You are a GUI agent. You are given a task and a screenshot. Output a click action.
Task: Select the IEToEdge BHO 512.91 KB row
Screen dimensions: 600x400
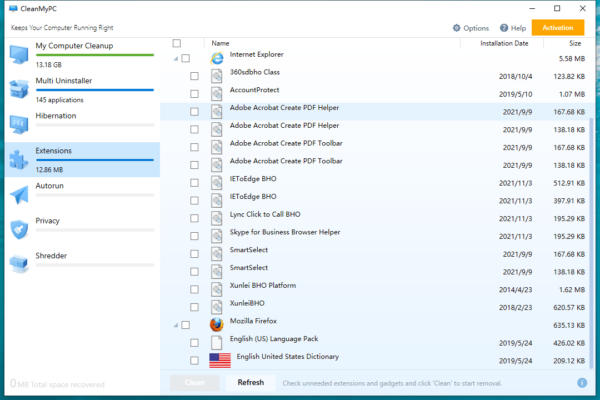pos(375,183)
